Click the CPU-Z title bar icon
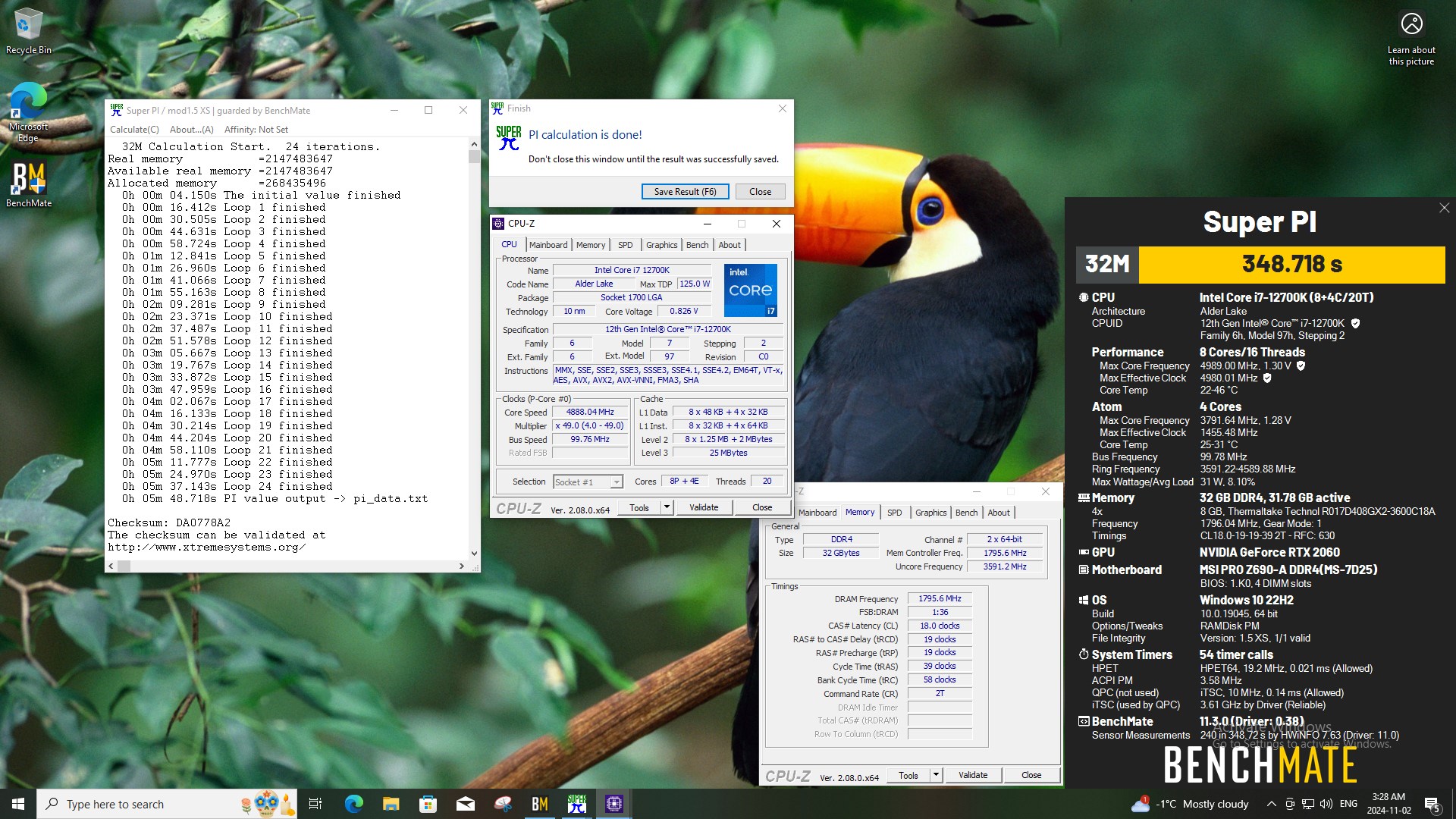The height and width of the screenshot is (819, 1456). coord(498,224)
